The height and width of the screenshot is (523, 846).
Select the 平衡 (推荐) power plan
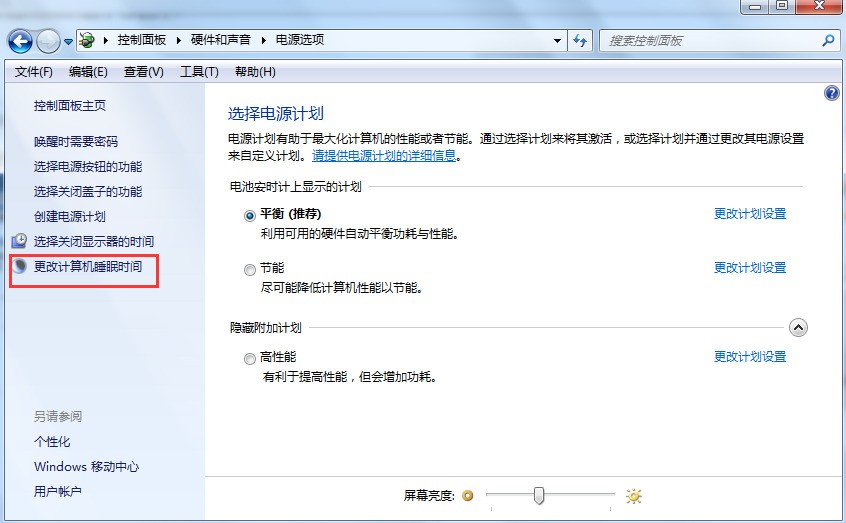(x=249, y=216)
